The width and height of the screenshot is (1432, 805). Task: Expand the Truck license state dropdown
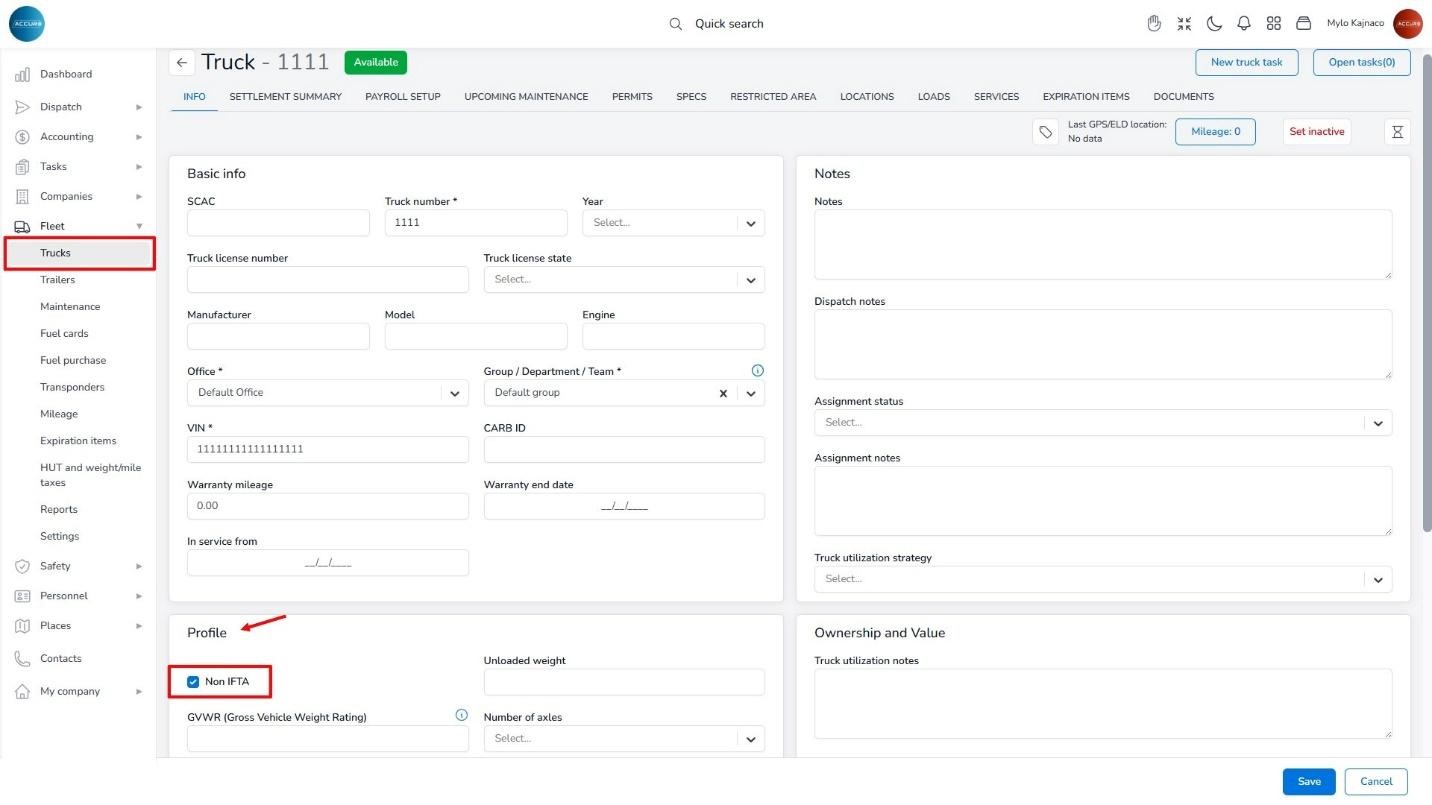coord(750,280)
